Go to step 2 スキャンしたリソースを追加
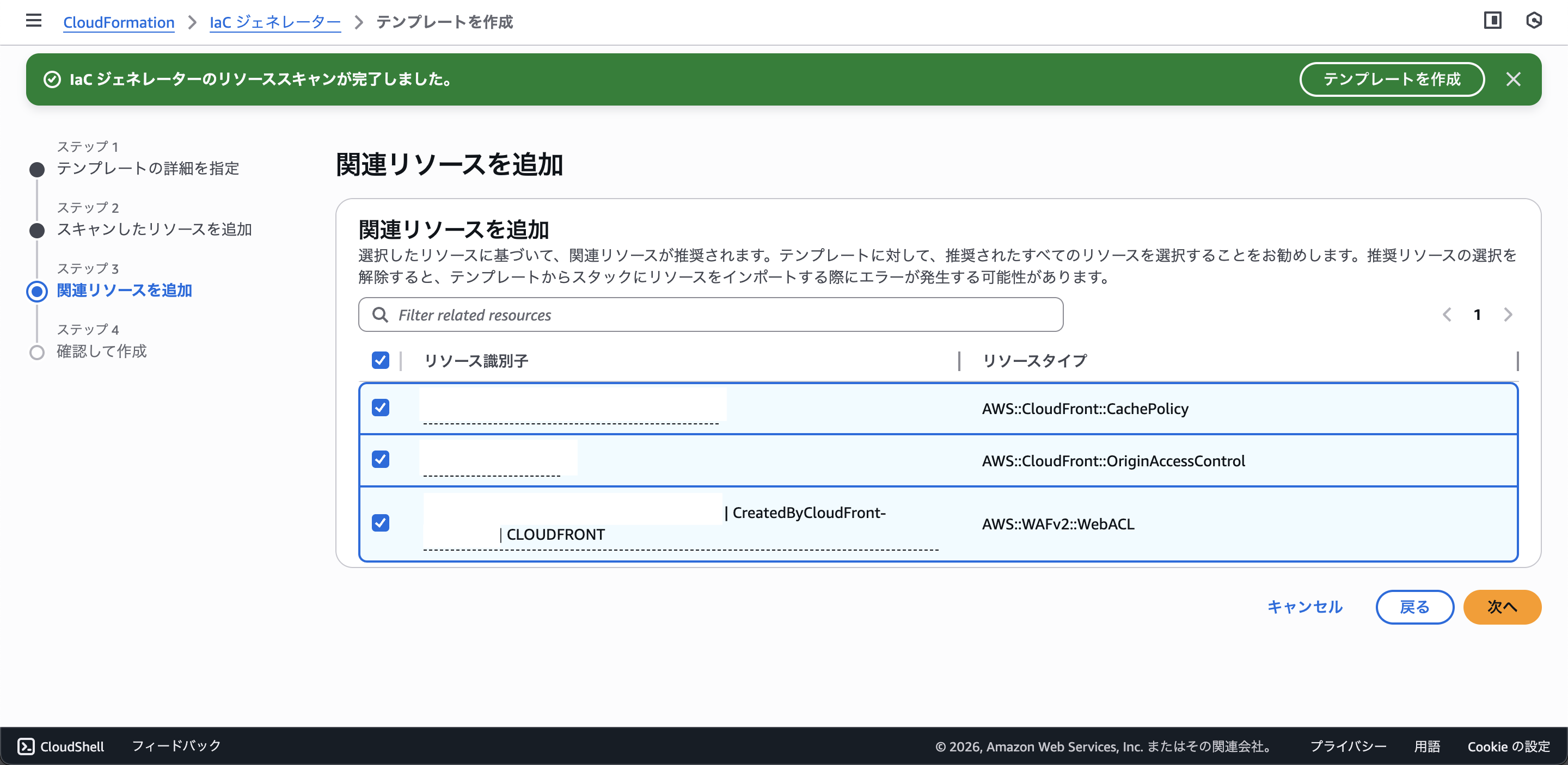 pyautogui.click(x=154, y=229)
